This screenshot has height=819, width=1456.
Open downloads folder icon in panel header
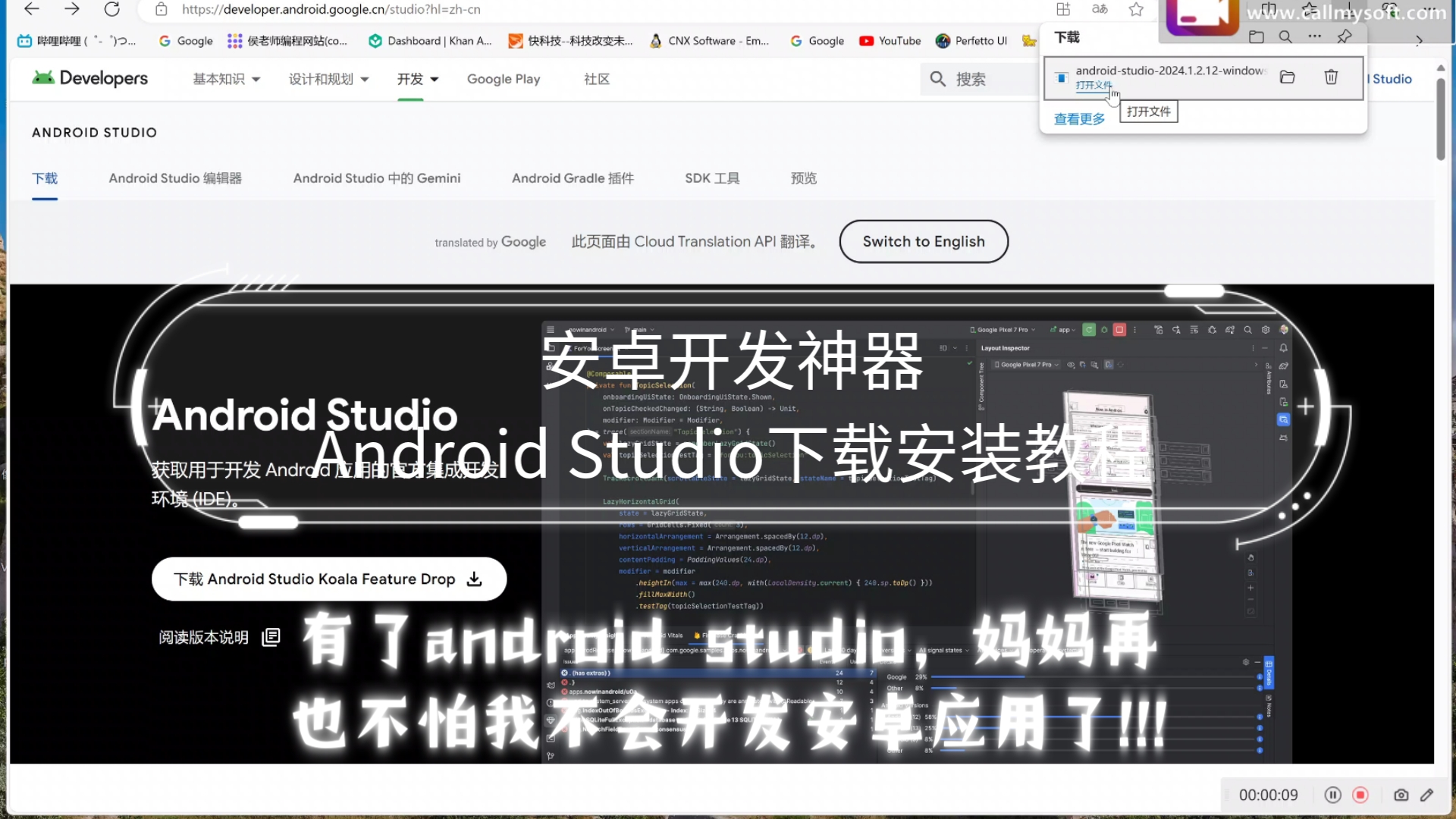click(1257, 36)
